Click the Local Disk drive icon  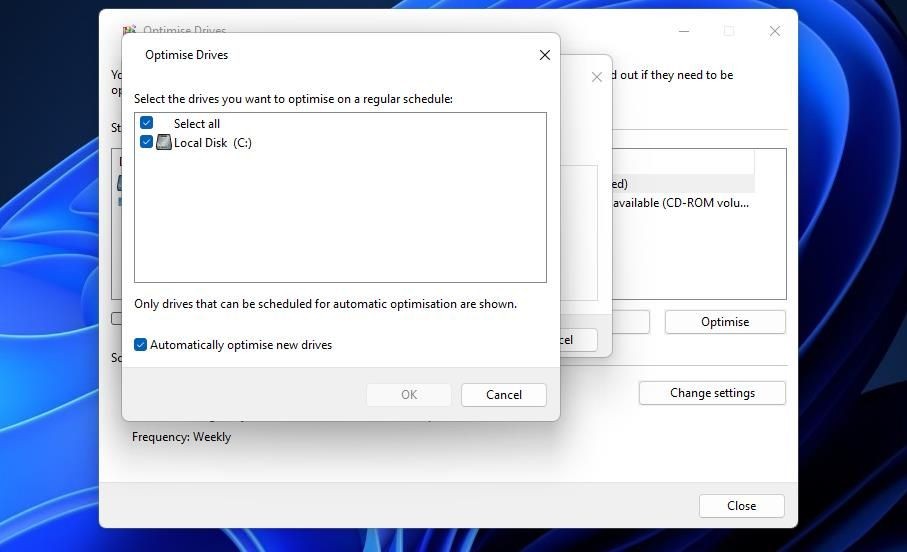pyautogui.click(x=164, y=142)
